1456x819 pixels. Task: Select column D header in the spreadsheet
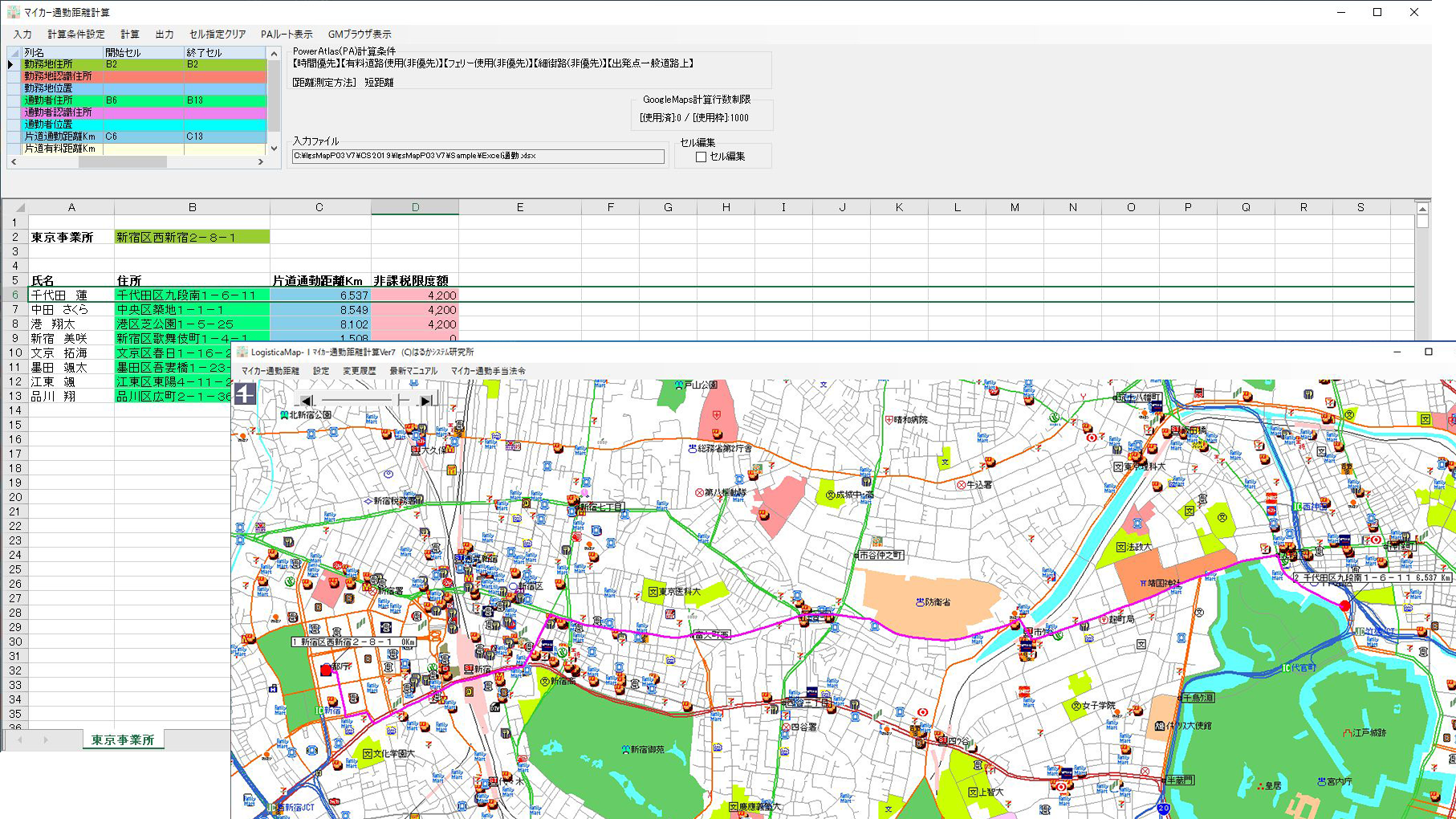coord(415,207)
